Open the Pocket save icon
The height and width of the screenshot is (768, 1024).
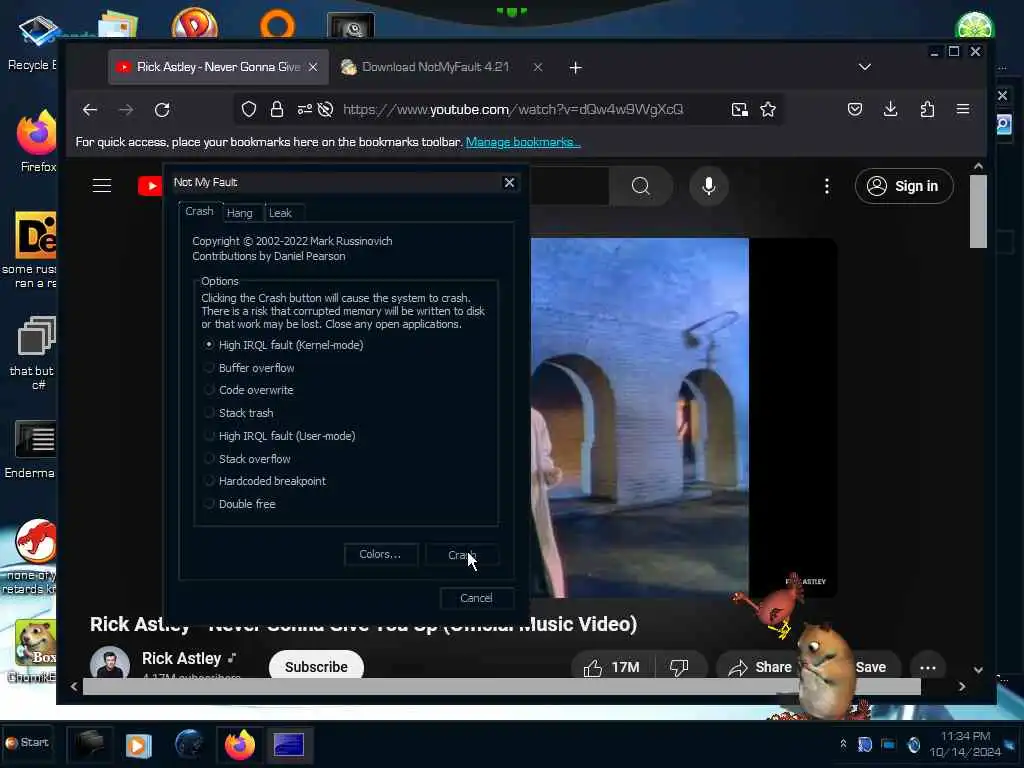click(x=855, y=109)
